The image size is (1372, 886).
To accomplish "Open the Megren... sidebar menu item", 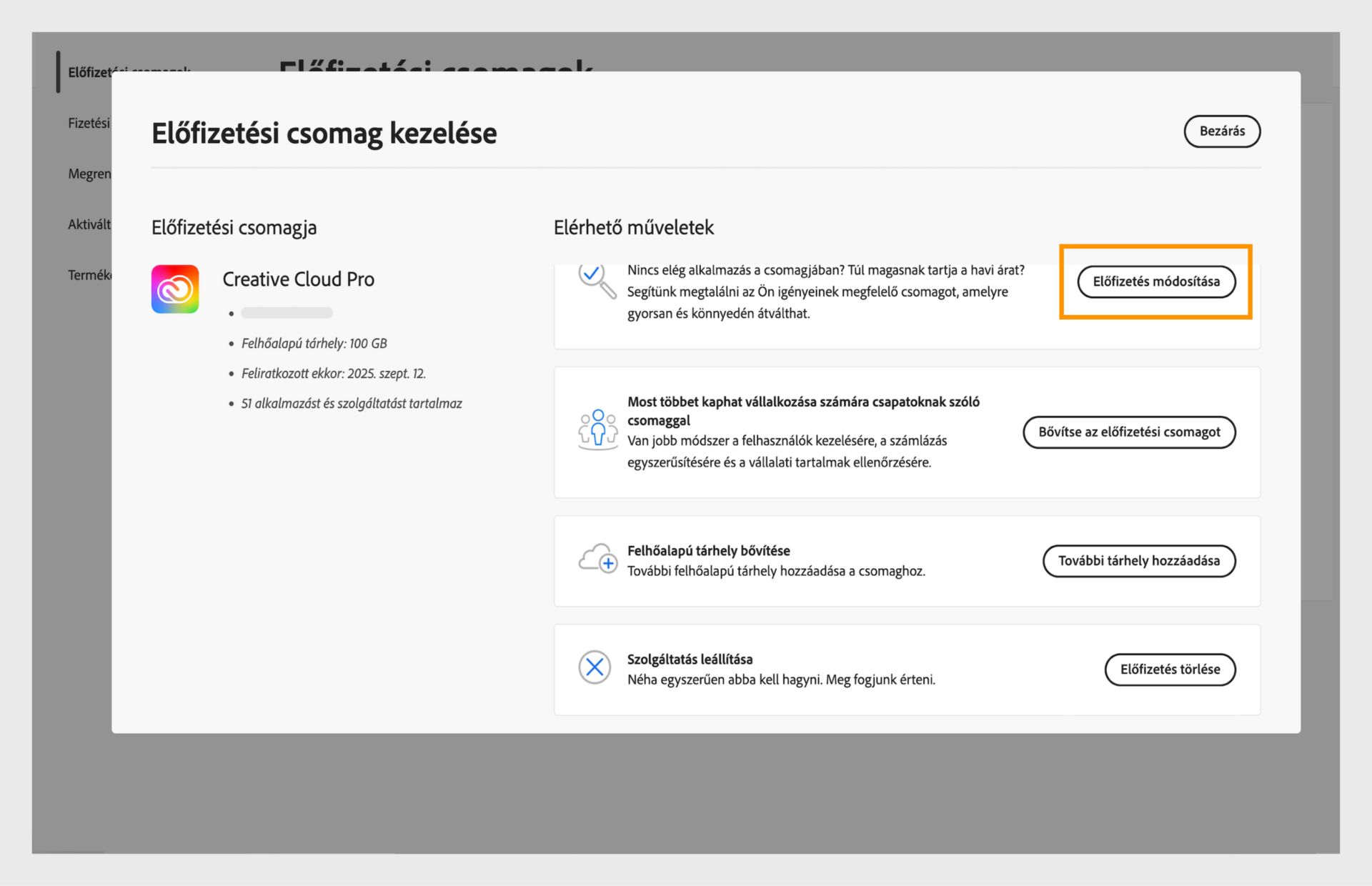I will (89, 174).
